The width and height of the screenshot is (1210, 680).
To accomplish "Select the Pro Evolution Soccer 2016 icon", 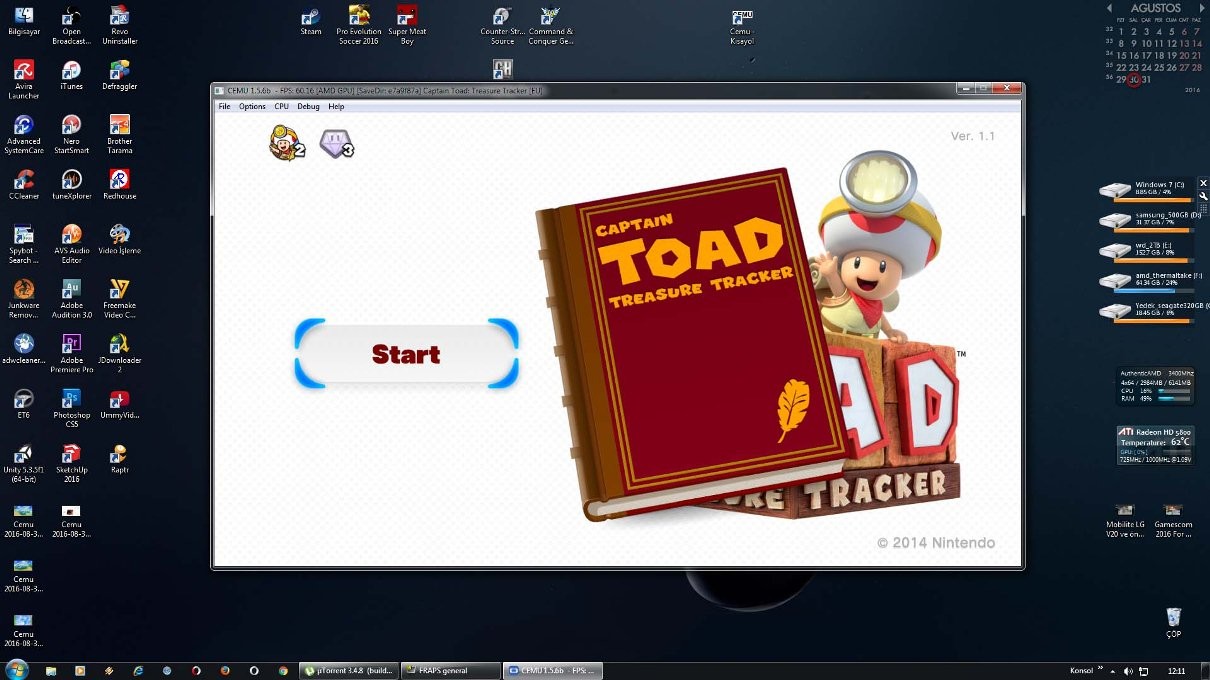I will click(x=358, y=26).
